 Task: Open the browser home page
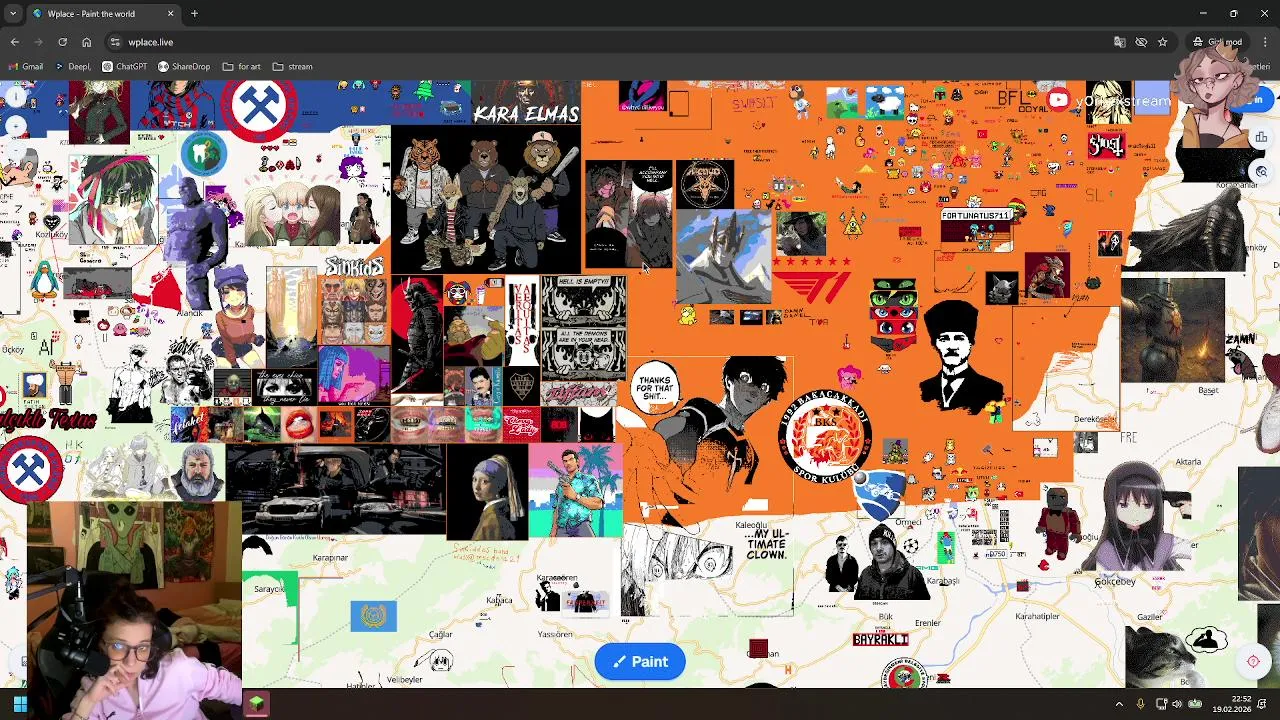point(86,42)
